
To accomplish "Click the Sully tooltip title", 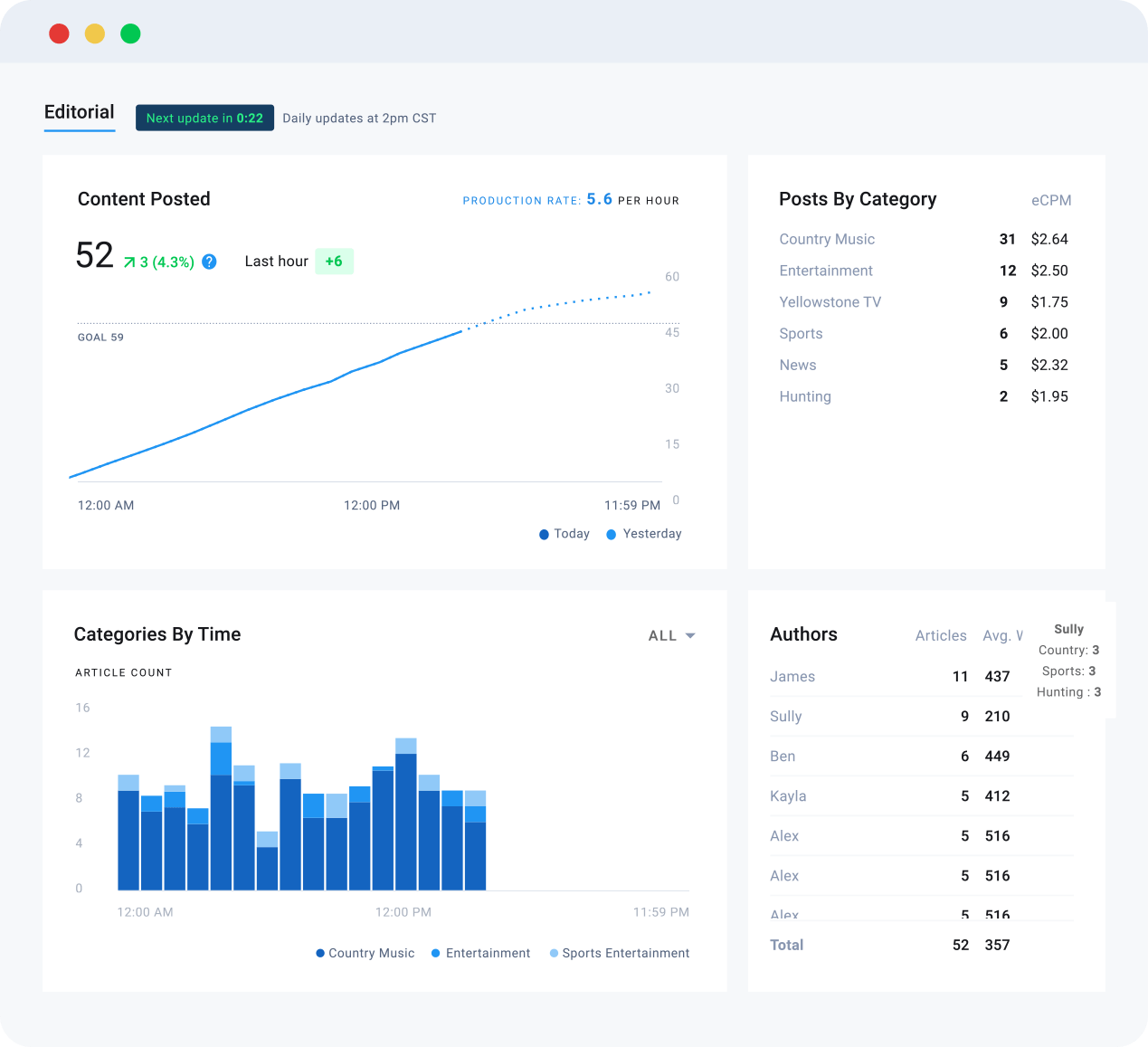I will (1068, 629).
